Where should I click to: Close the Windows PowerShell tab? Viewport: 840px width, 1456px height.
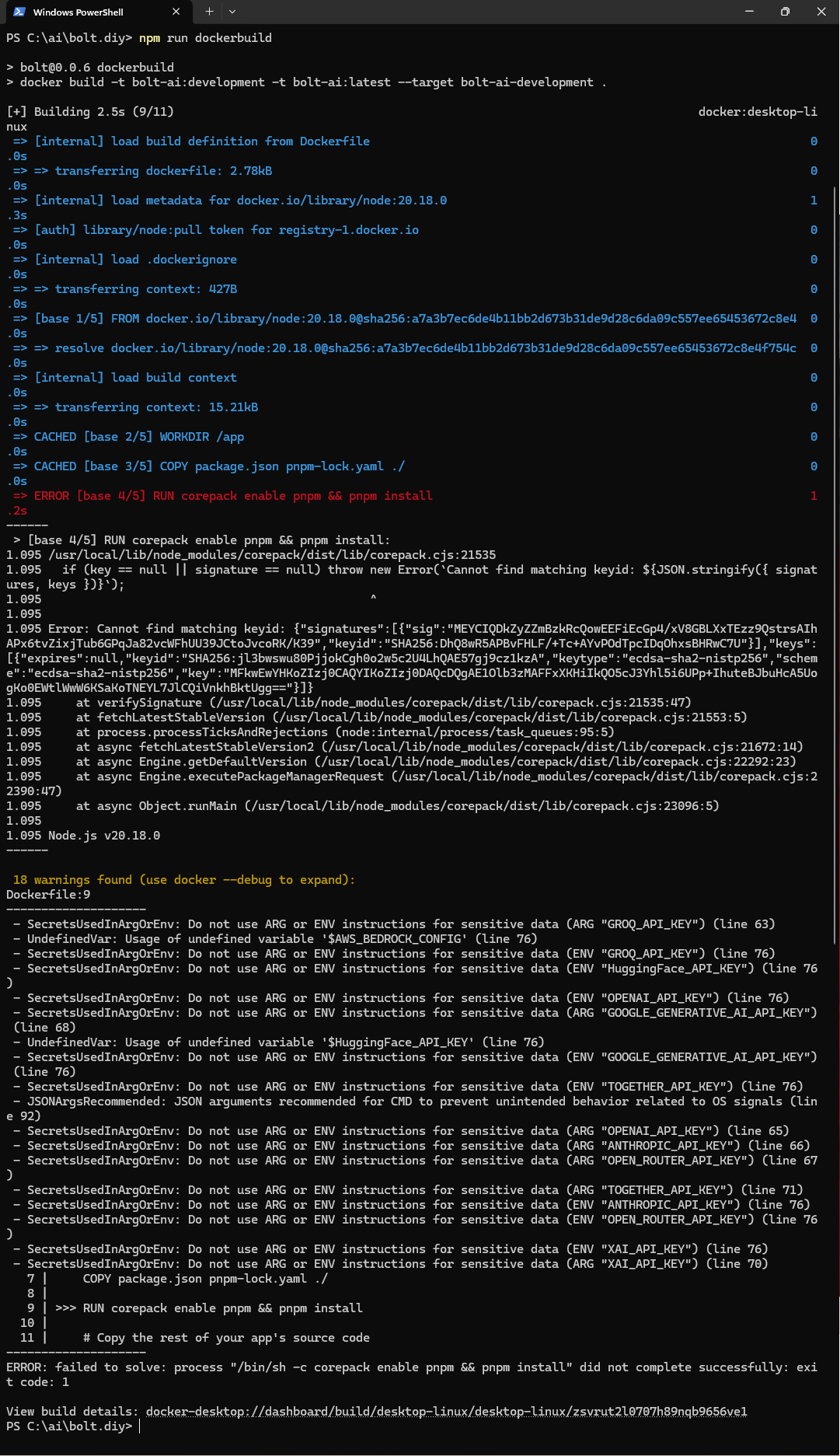click(176, 12)
